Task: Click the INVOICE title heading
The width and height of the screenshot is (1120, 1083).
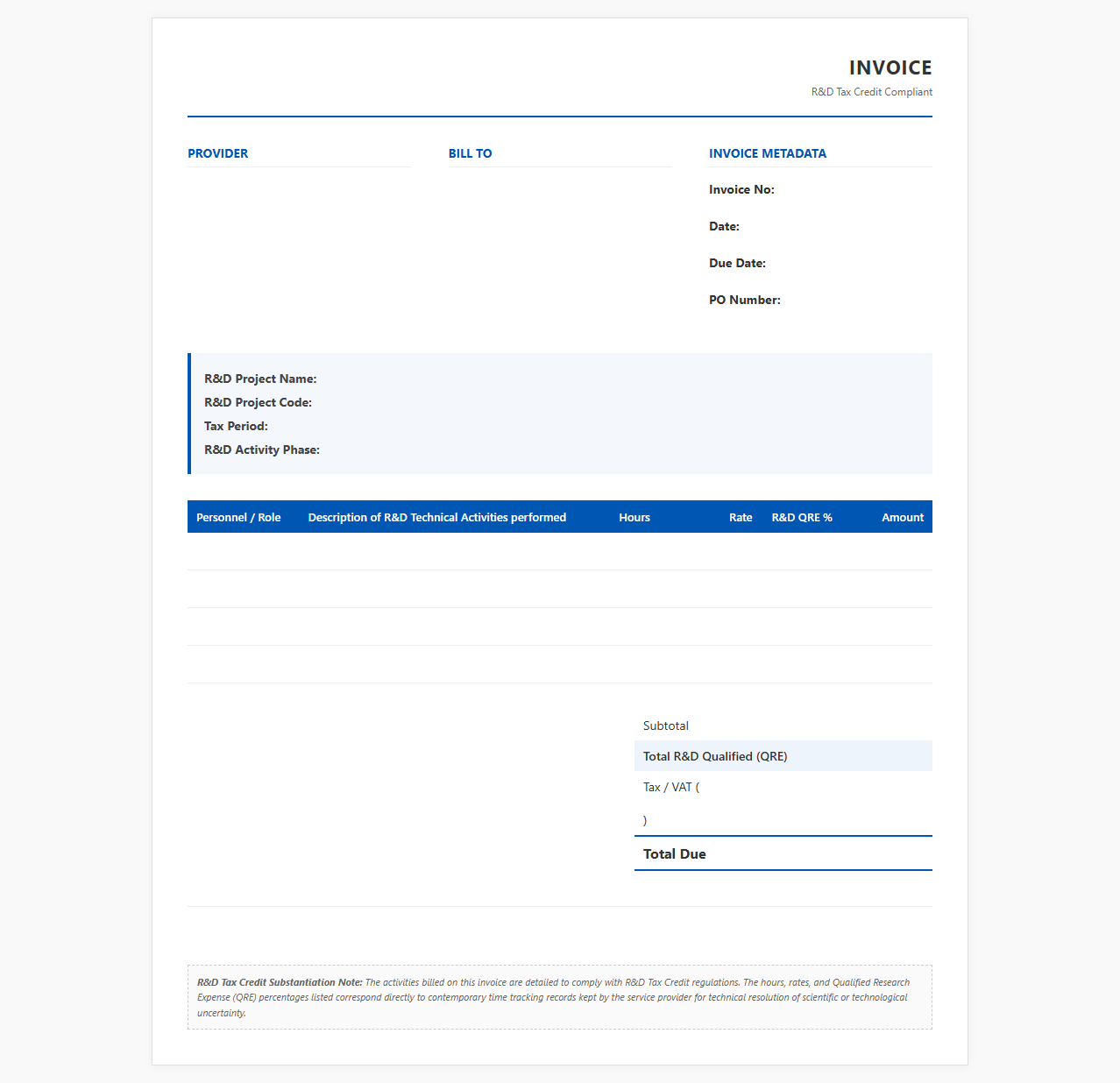Action: click(x=890, y=67)
